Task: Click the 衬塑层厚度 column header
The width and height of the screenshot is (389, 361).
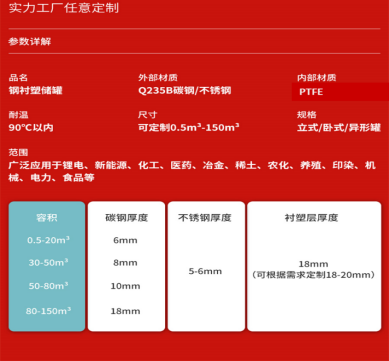Action: pyautogui.click(x=311, y=218)
